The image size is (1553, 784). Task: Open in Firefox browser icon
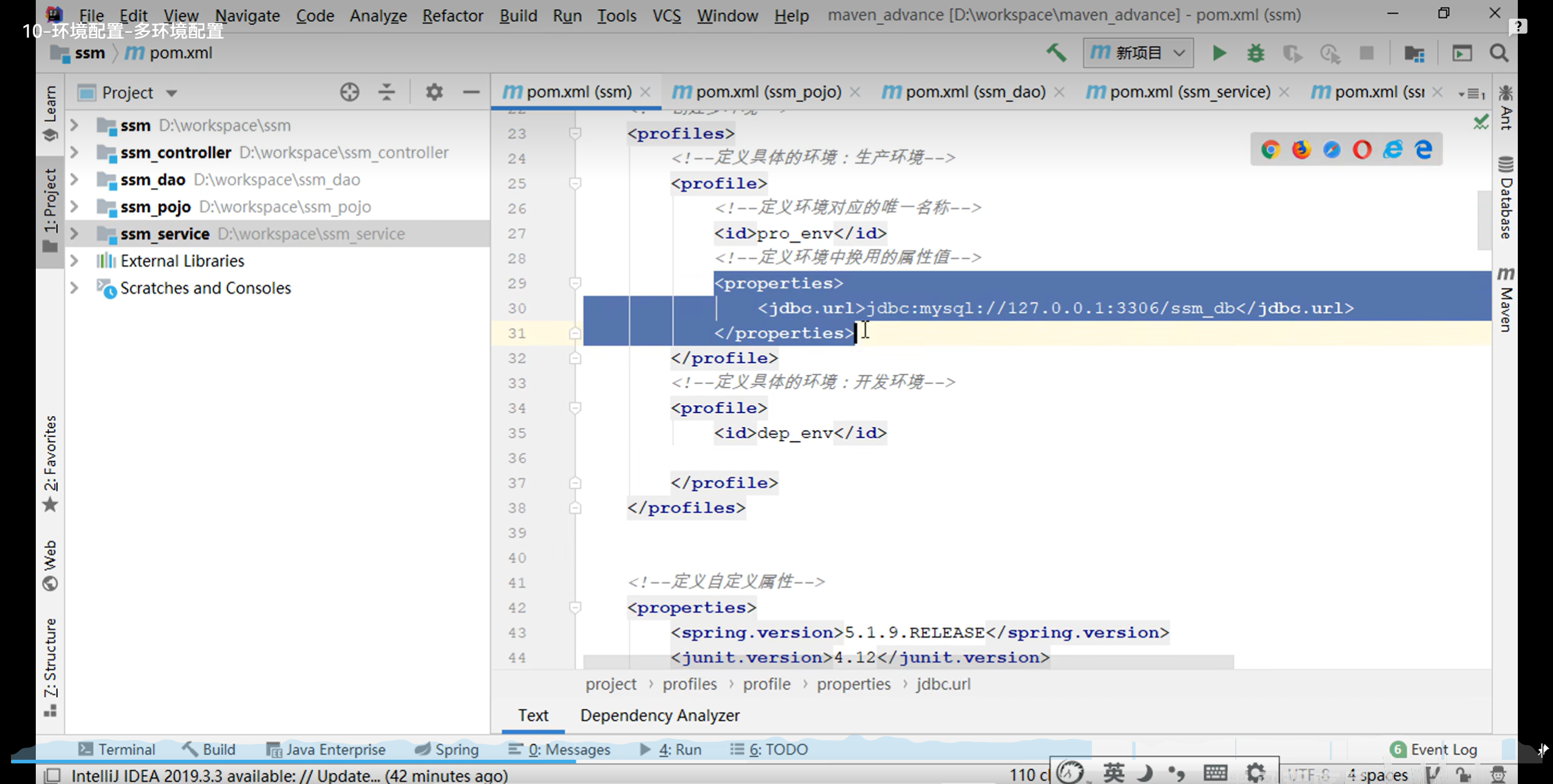1301,149
